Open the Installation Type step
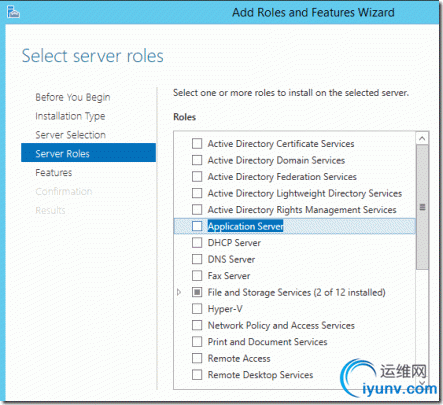This screenshot has height=405, width=443. (70, 116)
